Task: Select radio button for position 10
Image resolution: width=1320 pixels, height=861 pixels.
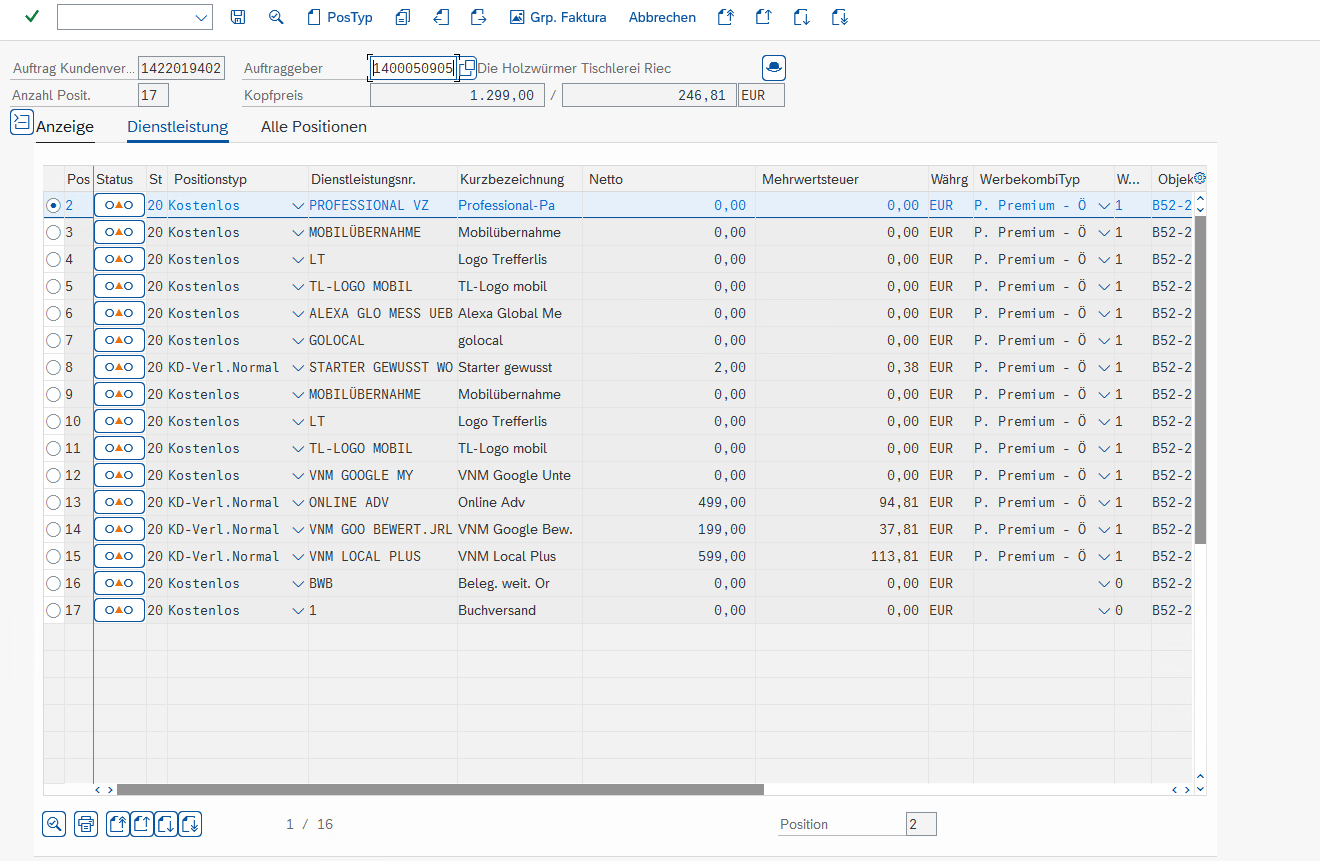Action: pyautogui.click(x=53, y=421)
